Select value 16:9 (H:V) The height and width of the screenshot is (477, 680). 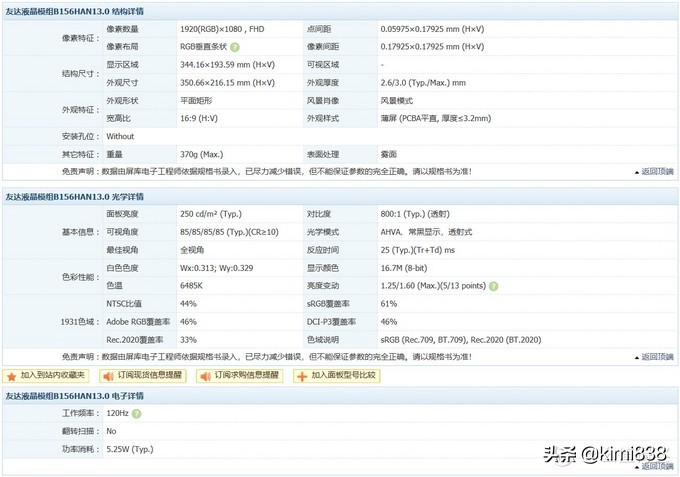point(199,118)
